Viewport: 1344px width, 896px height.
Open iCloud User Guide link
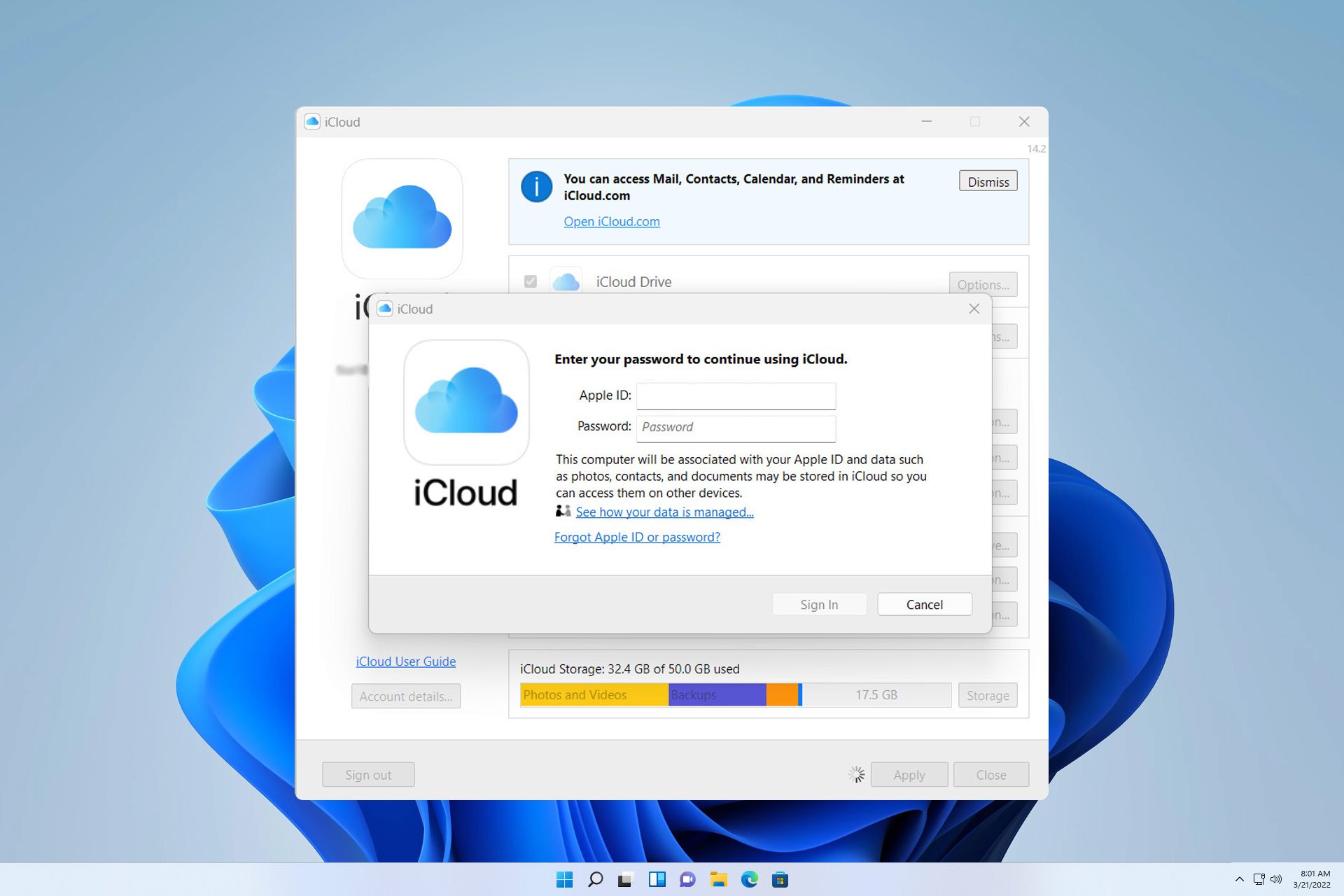406,660
